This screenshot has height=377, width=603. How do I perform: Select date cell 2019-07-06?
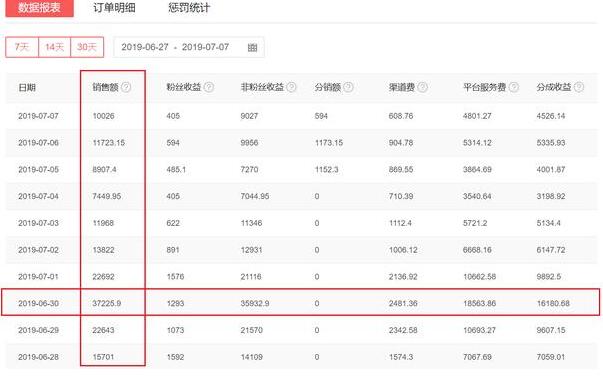tap(38, 143)
